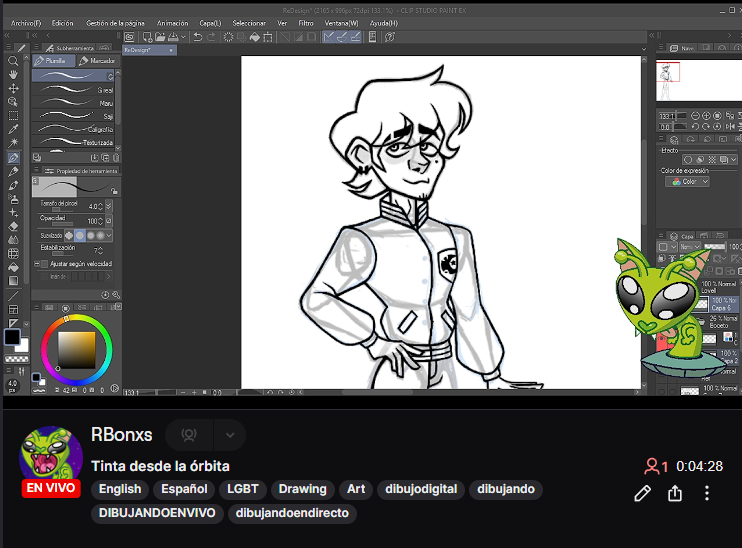
Task: Select the Hand move-view tool
Action: (x=13, y=75)
